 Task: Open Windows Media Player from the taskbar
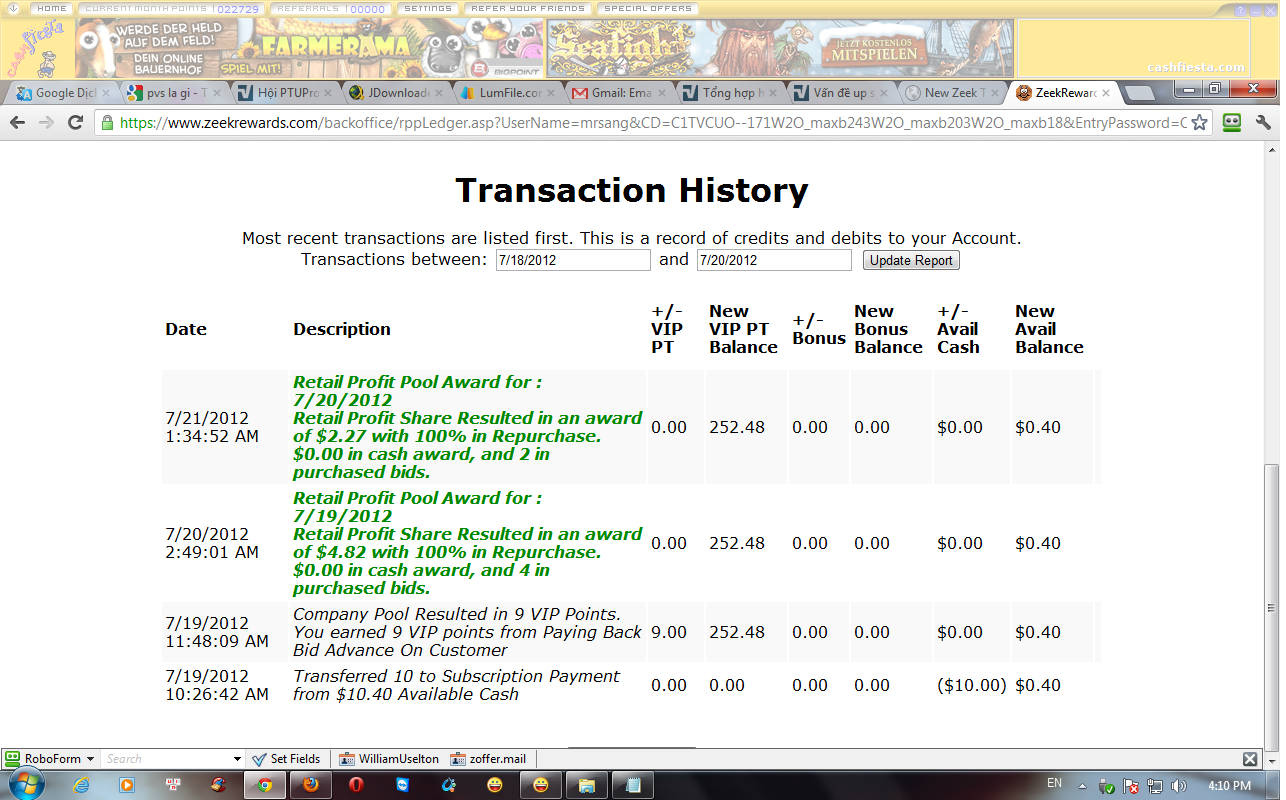(x=127, y=785)
